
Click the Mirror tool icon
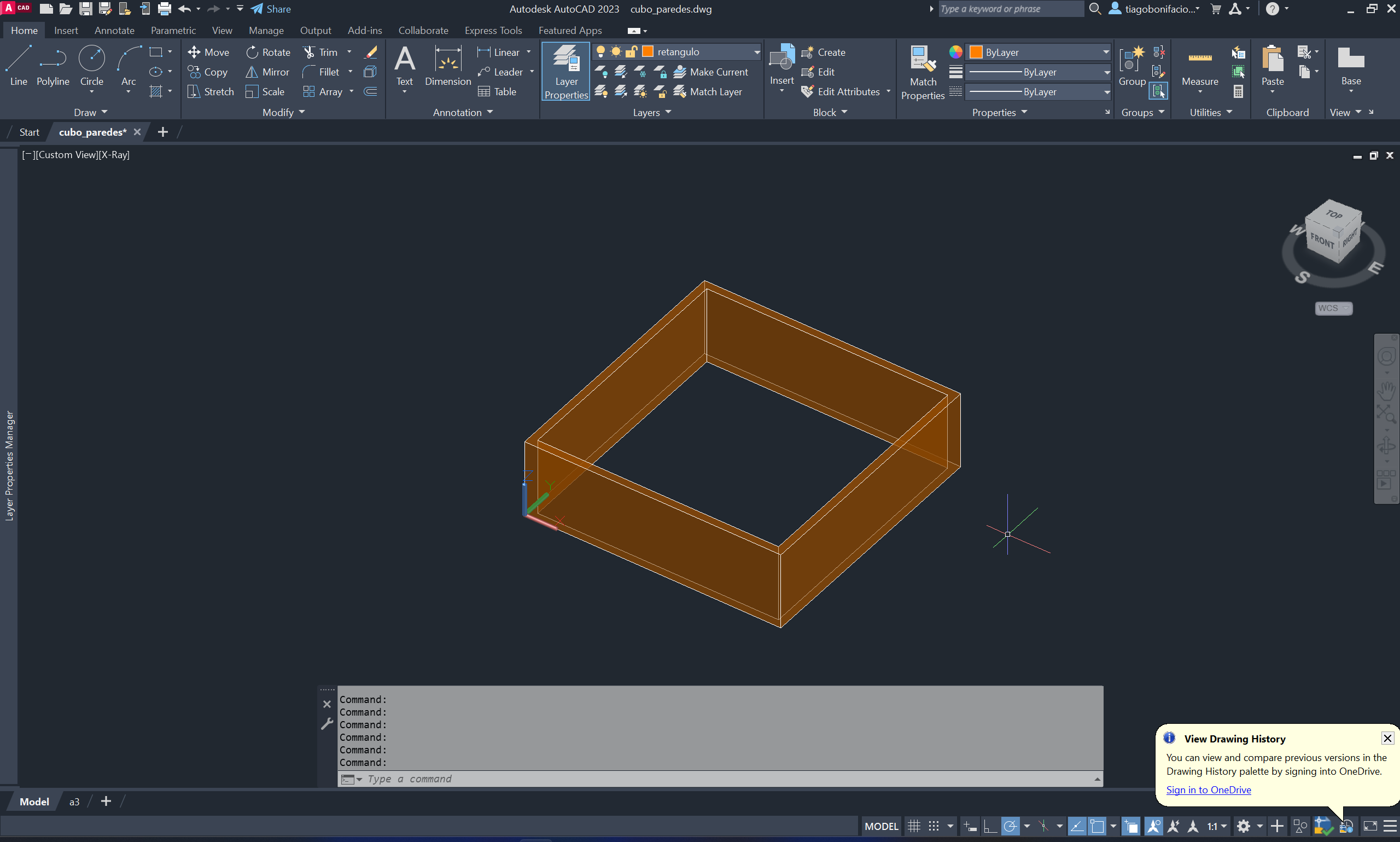pyautogui.click(x=252, y=72)
